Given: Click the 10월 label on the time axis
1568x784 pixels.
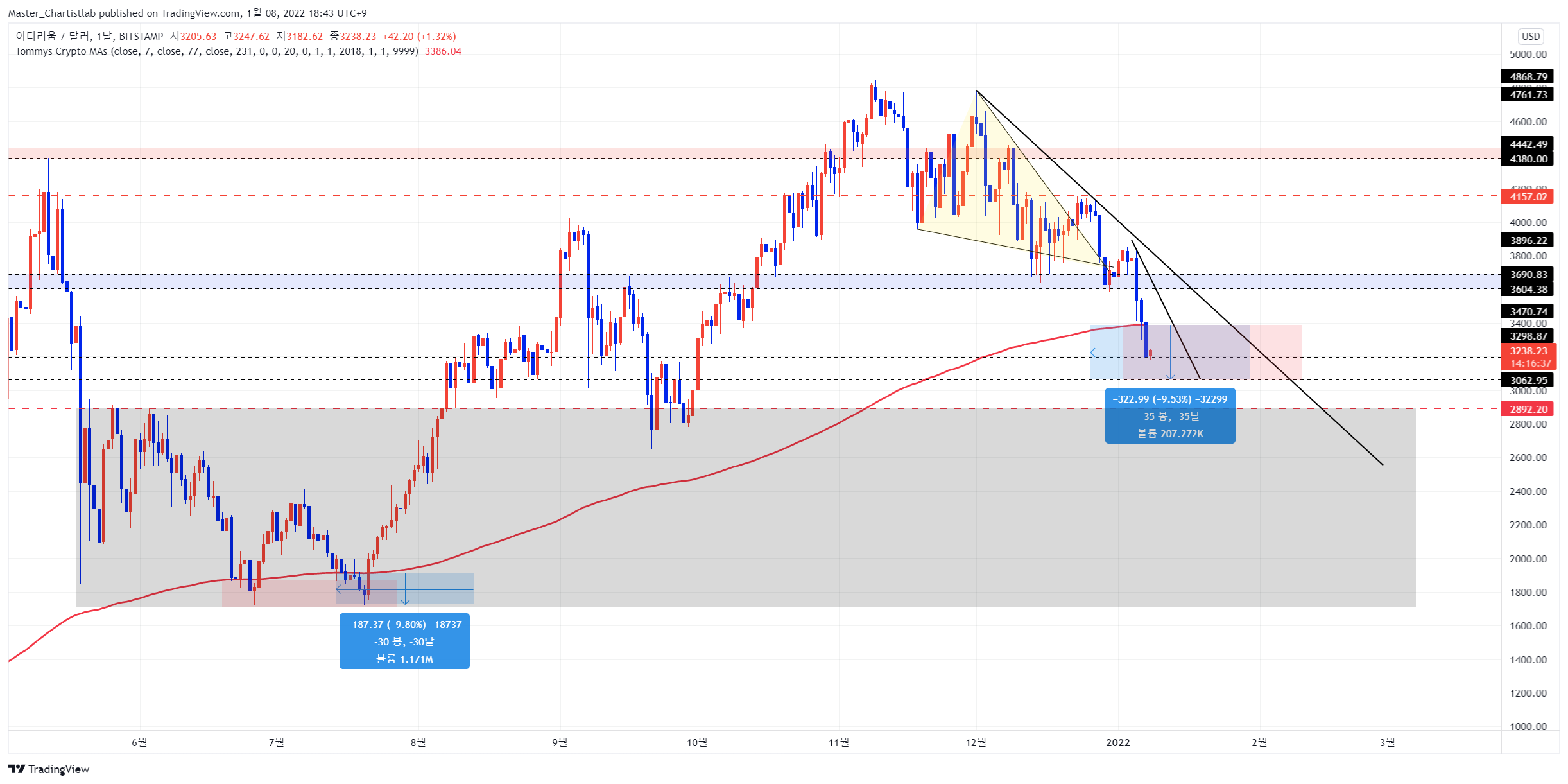Looking at the screenshot, I should pyautogui.click(x=697, y=742).
